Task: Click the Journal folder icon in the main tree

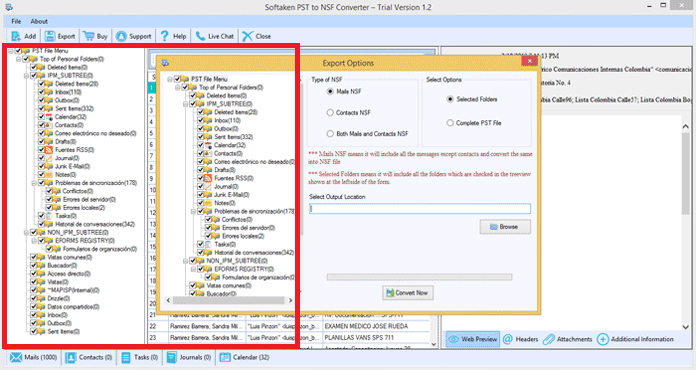Action: click(x=49, y=158)
